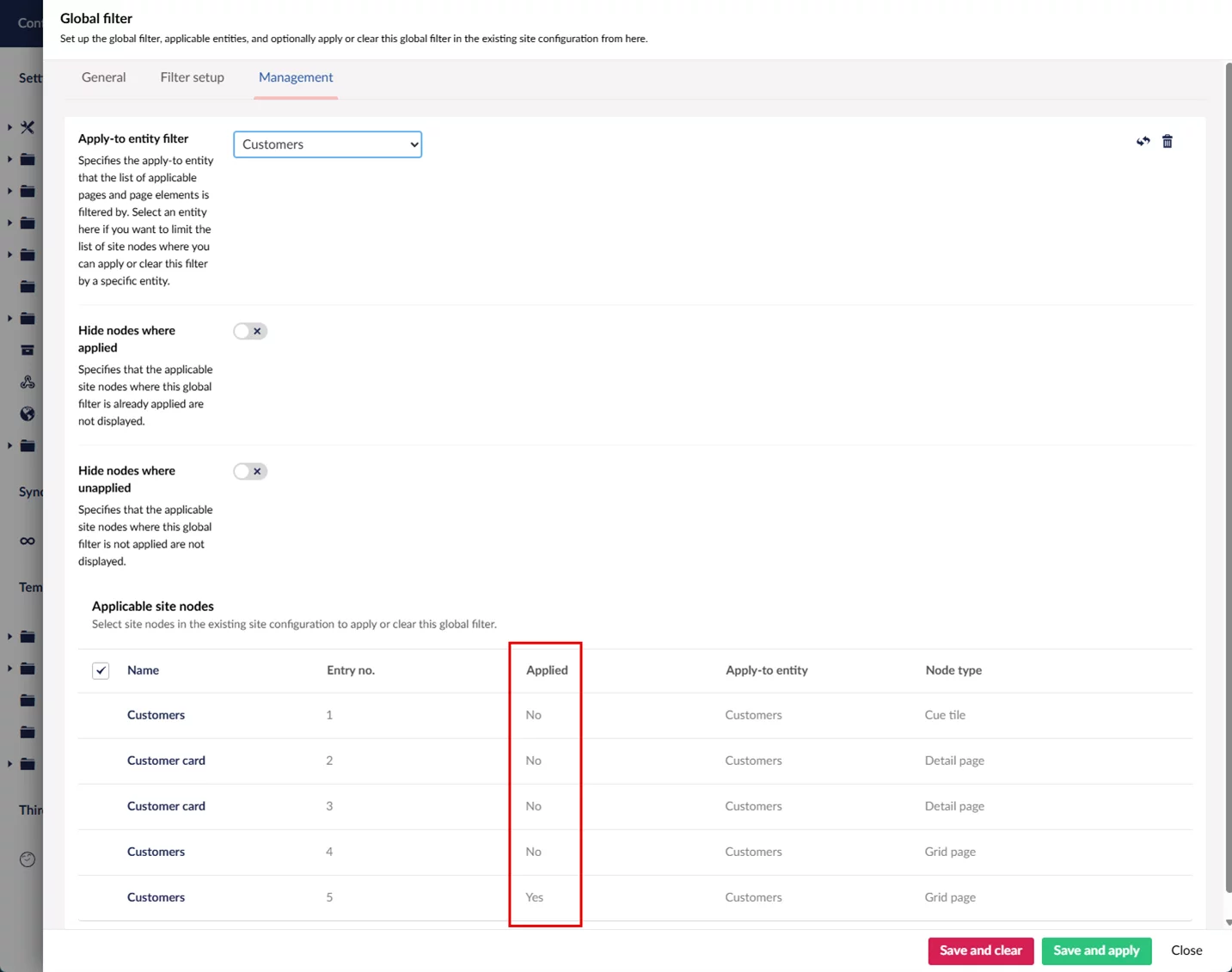Click the infinity sync icon in sidebar
The image size is (1232, 972).
click(x=28, y=541)
